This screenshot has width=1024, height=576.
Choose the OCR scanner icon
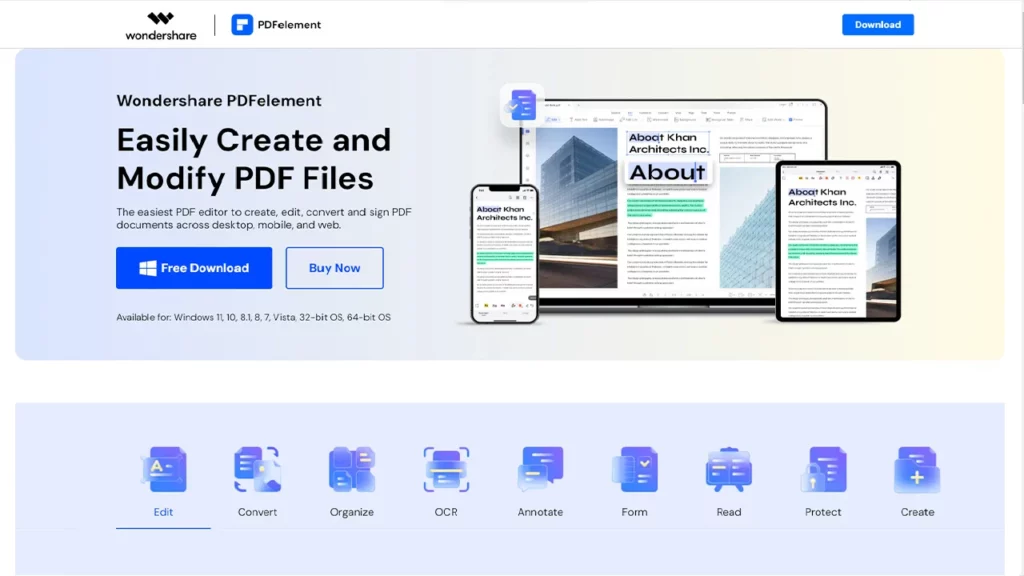coord(446,469)
